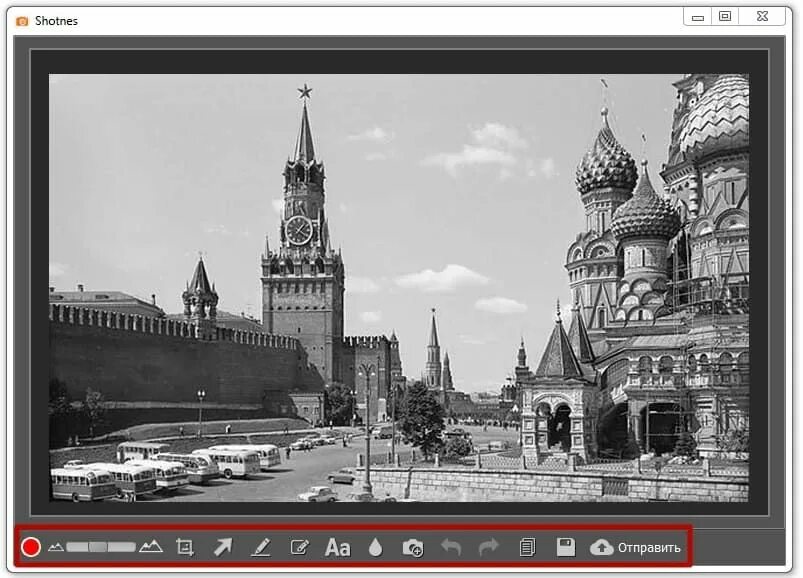Screen dimensions: 803x578
Task: Copy image to clipboard icon
Action: click(x=527, y=547)
